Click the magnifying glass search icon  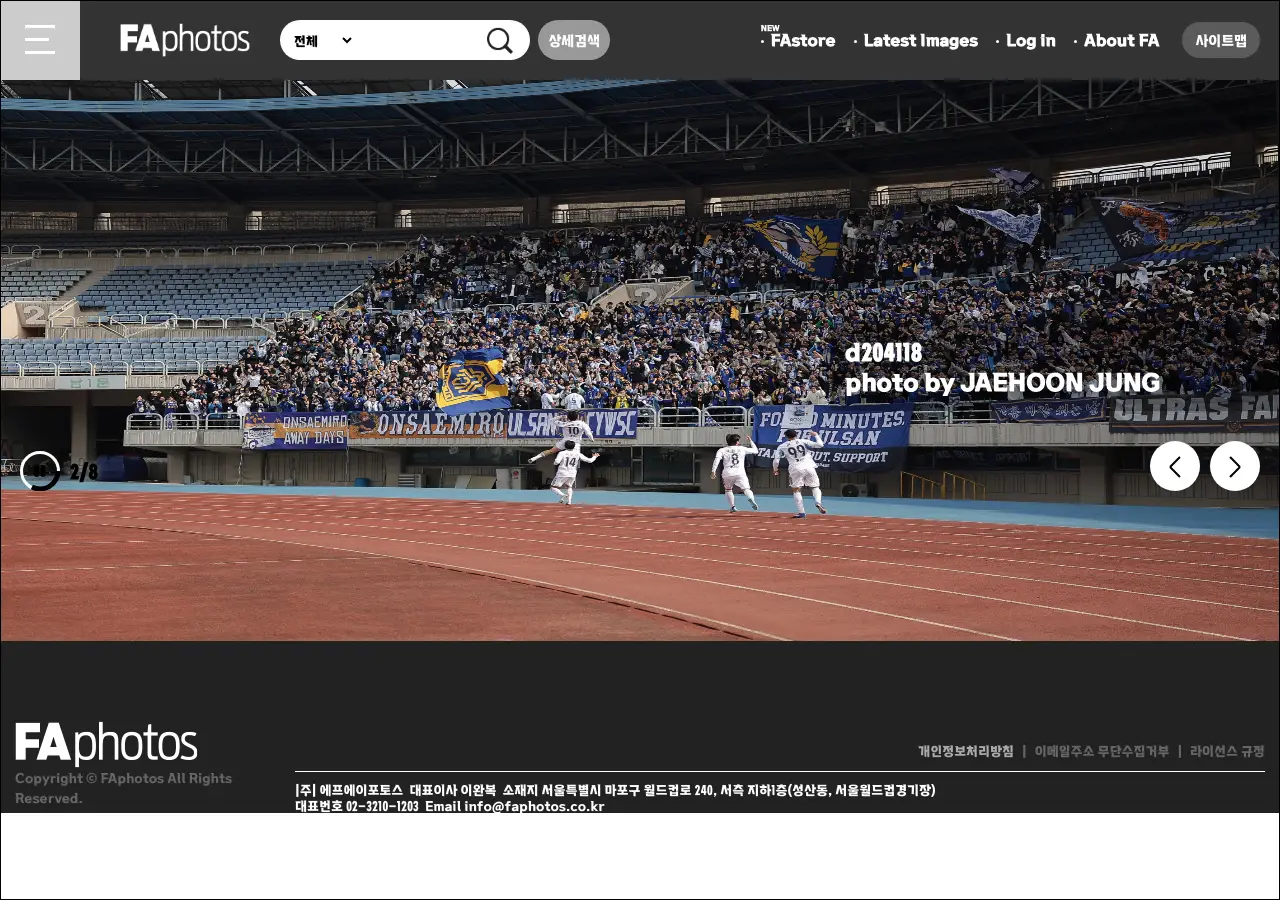(499, 41)
